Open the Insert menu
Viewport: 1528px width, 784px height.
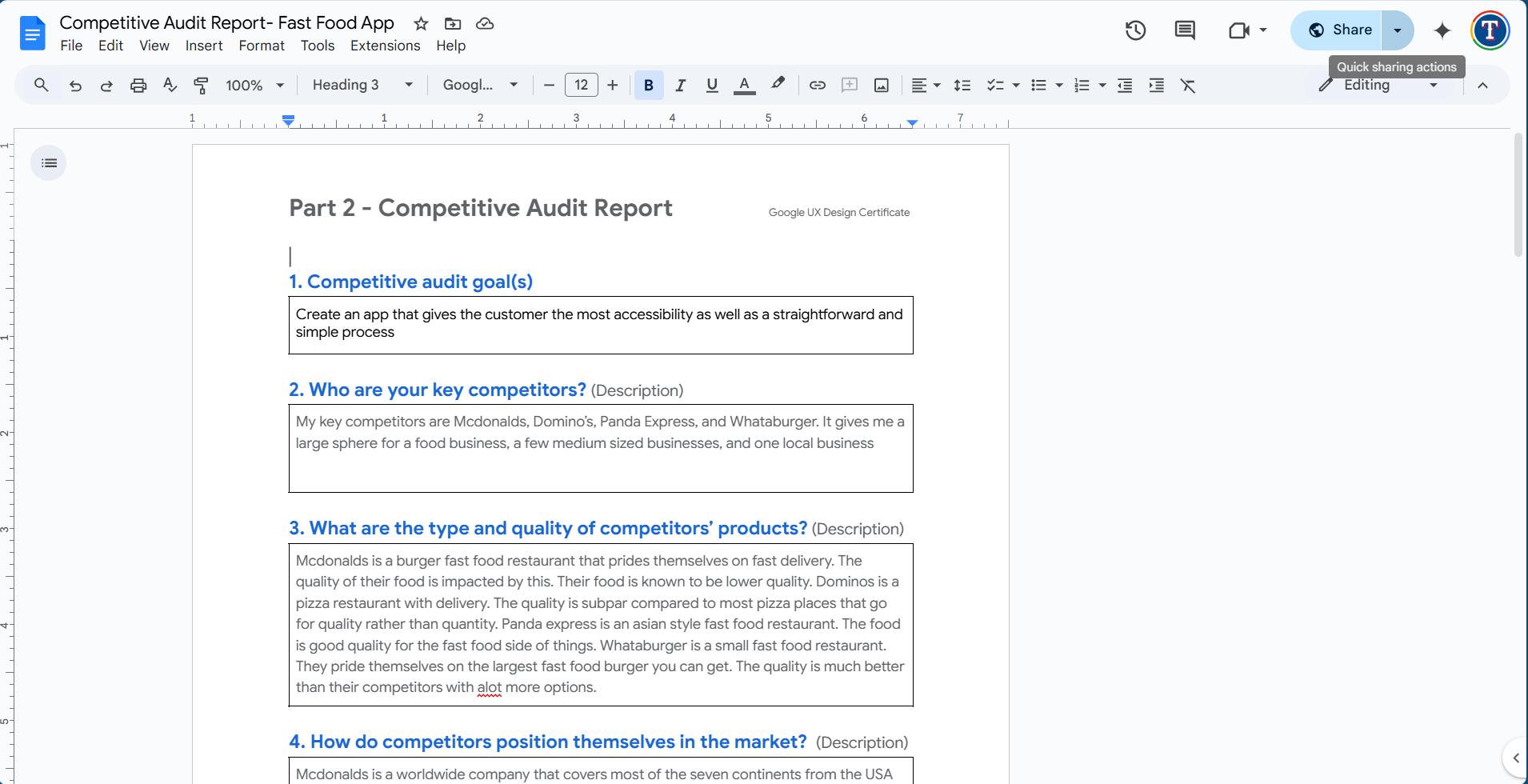pos(204,46)
